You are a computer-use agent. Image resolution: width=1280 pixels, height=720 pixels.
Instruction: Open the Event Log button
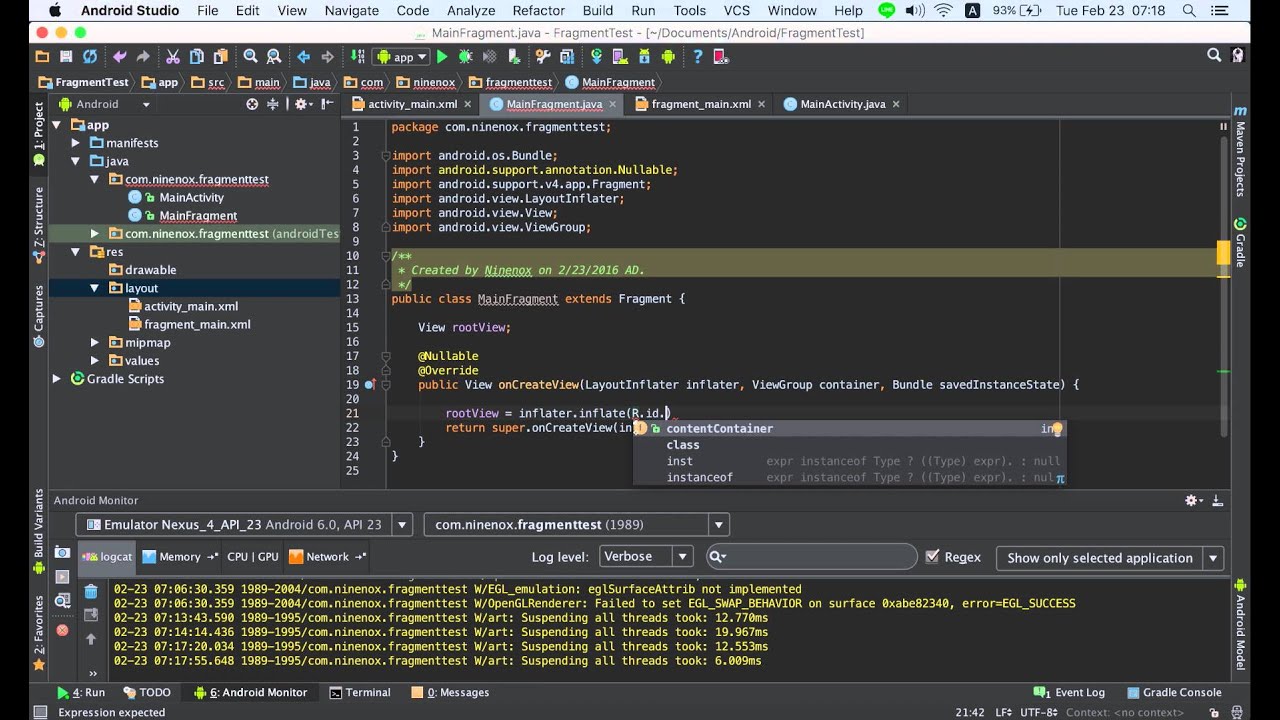point(1070,692)
